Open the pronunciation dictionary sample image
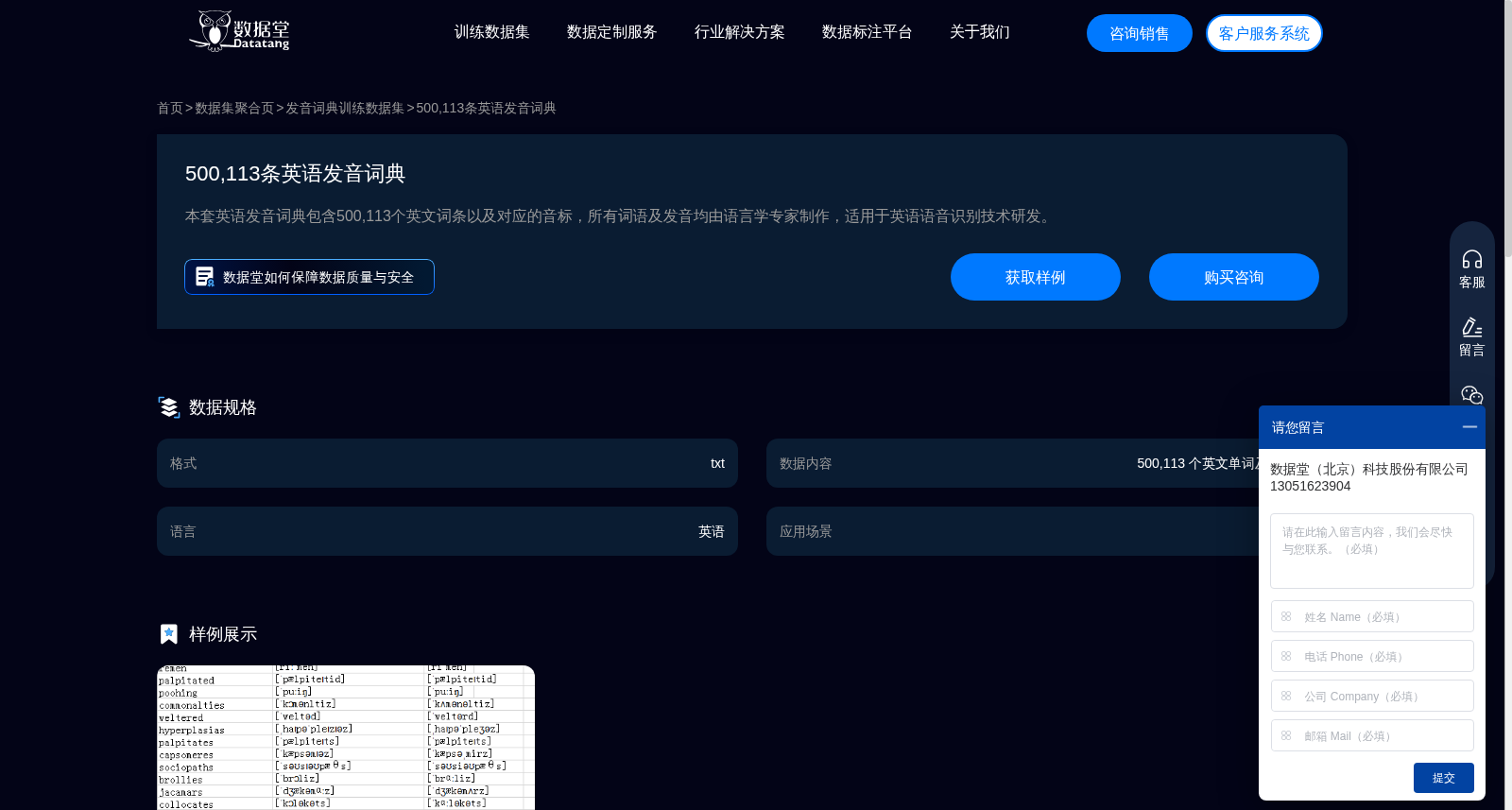 click(x=346, y=737)
